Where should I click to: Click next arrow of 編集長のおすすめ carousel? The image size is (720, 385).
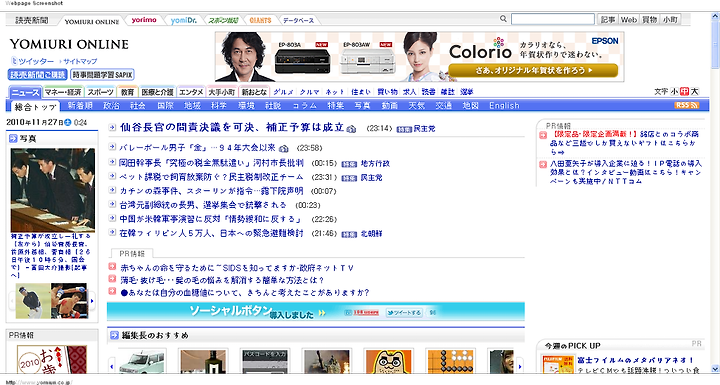[520, 366]
